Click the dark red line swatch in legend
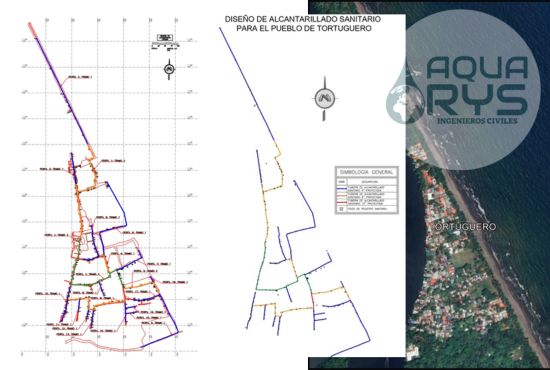Image resolution: width=550 pixels, height=370 pixels. (x=342, y=202)
